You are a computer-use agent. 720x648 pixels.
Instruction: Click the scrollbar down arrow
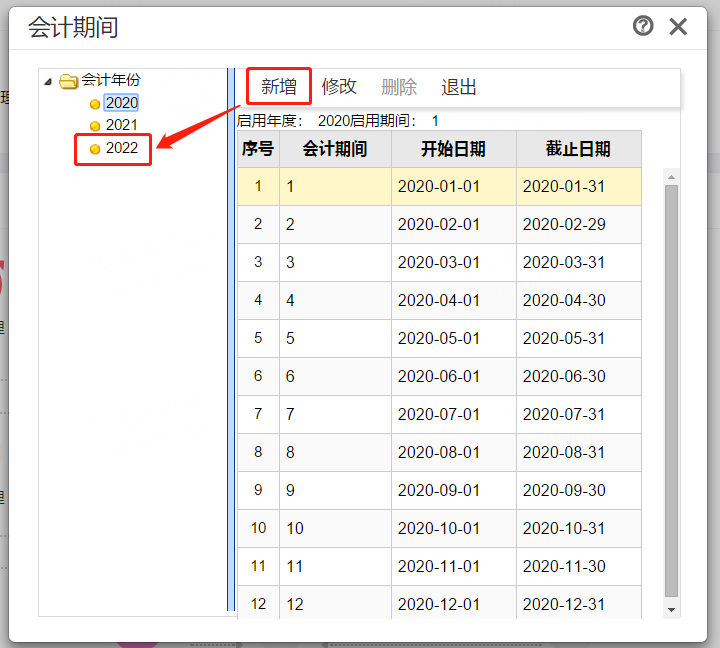[x=671, y=609]
